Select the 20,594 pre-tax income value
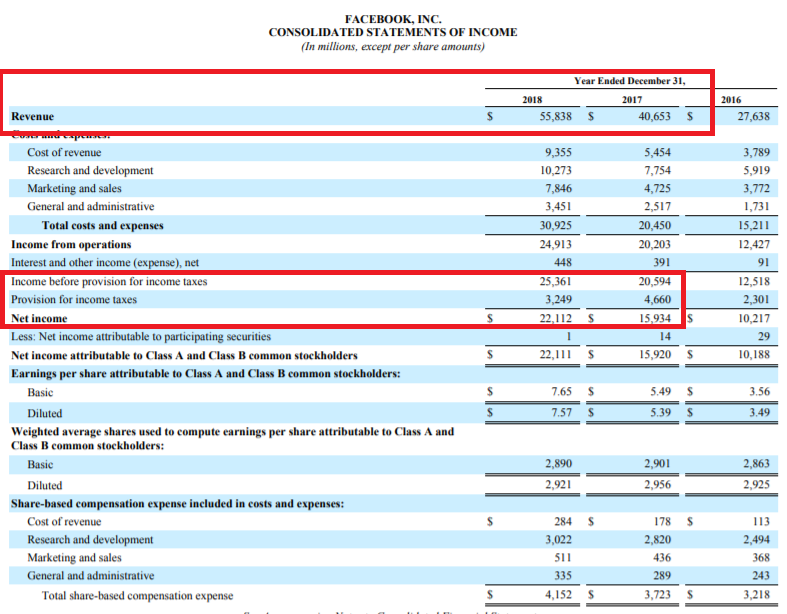This screenshot has height=614, width=787. tap(654, 282)
